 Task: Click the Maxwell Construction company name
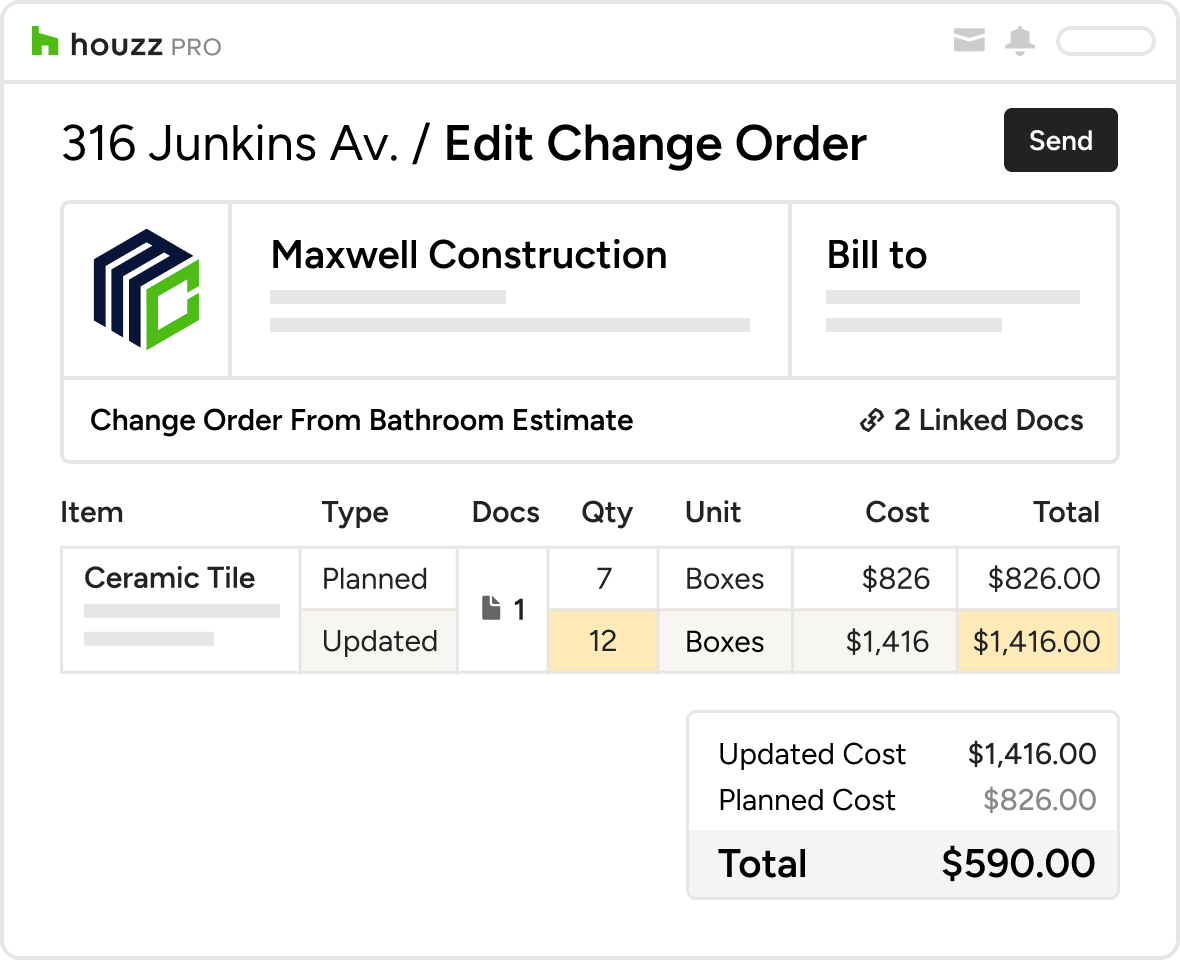pyautogui.click(x=469, y=255)
